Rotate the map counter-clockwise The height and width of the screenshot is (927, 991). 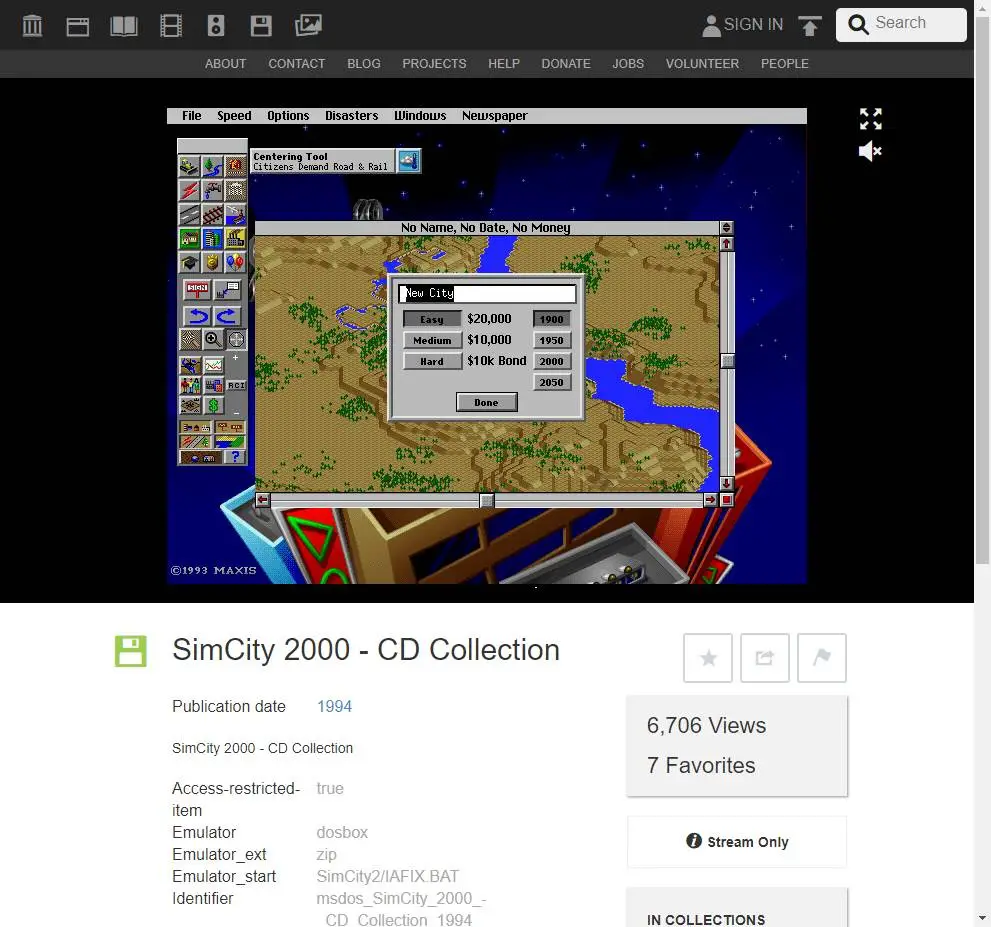click(x=197, y=315)
